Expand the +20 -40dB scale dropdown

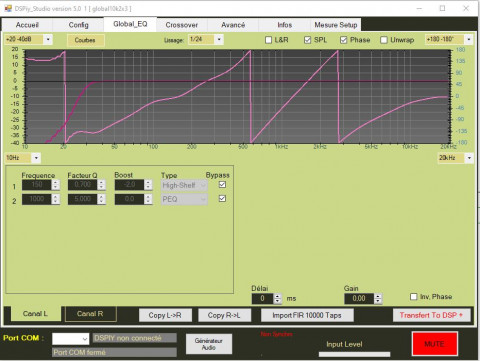28,40
